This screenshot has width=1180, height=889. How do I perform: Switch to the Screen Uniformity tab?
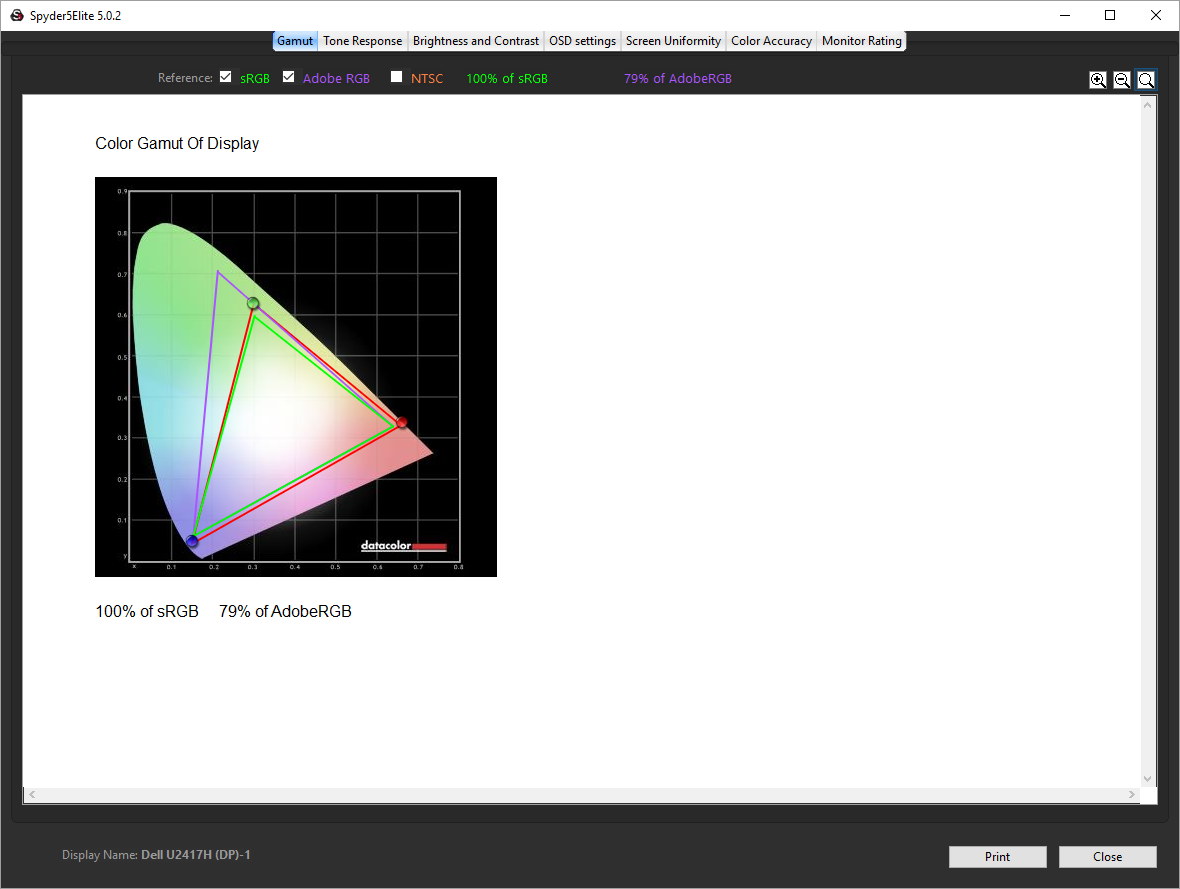point(674,41)
